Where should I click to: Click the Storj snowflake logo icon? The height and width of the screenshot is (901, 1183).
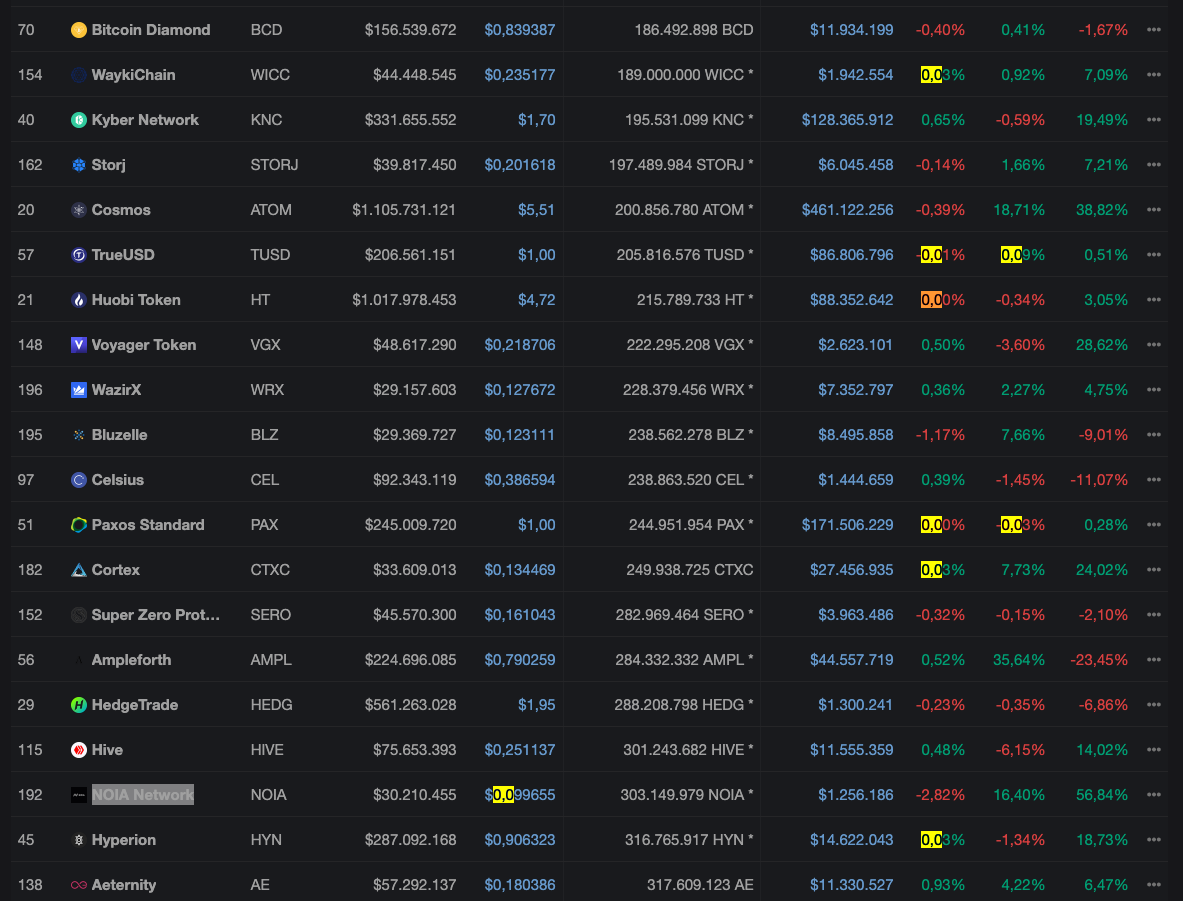79,165
